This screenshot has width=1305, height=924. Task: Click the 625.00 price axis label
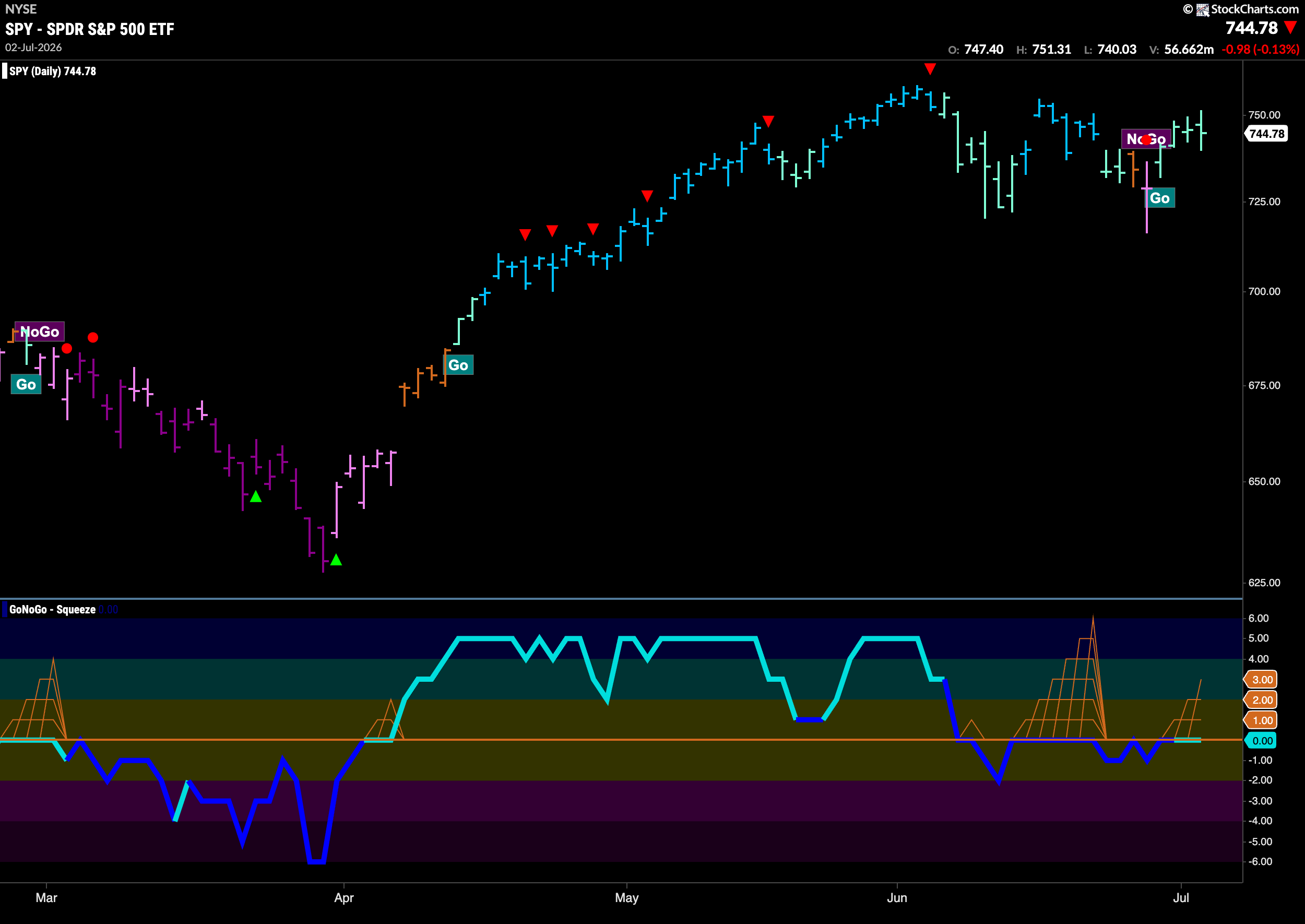1264,583
